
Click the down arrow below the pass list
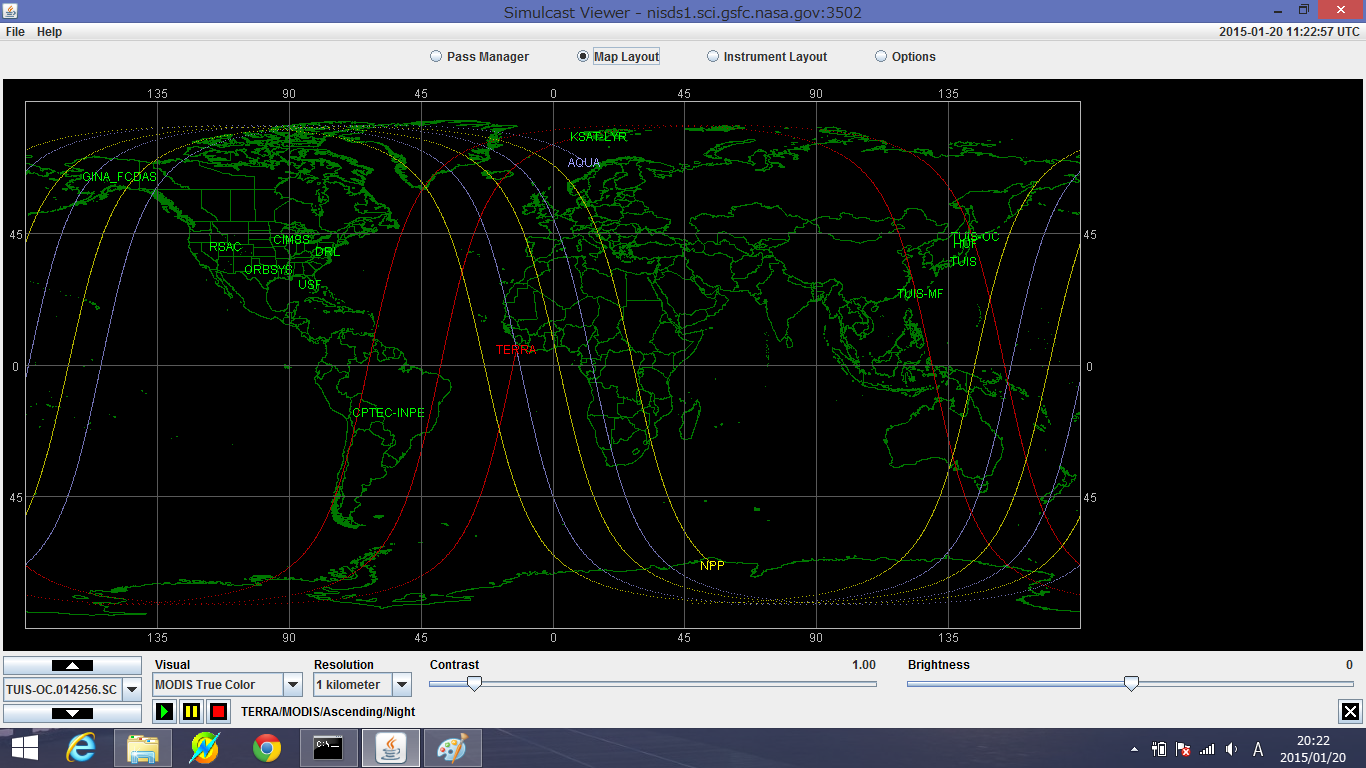(x=72, y=713)
